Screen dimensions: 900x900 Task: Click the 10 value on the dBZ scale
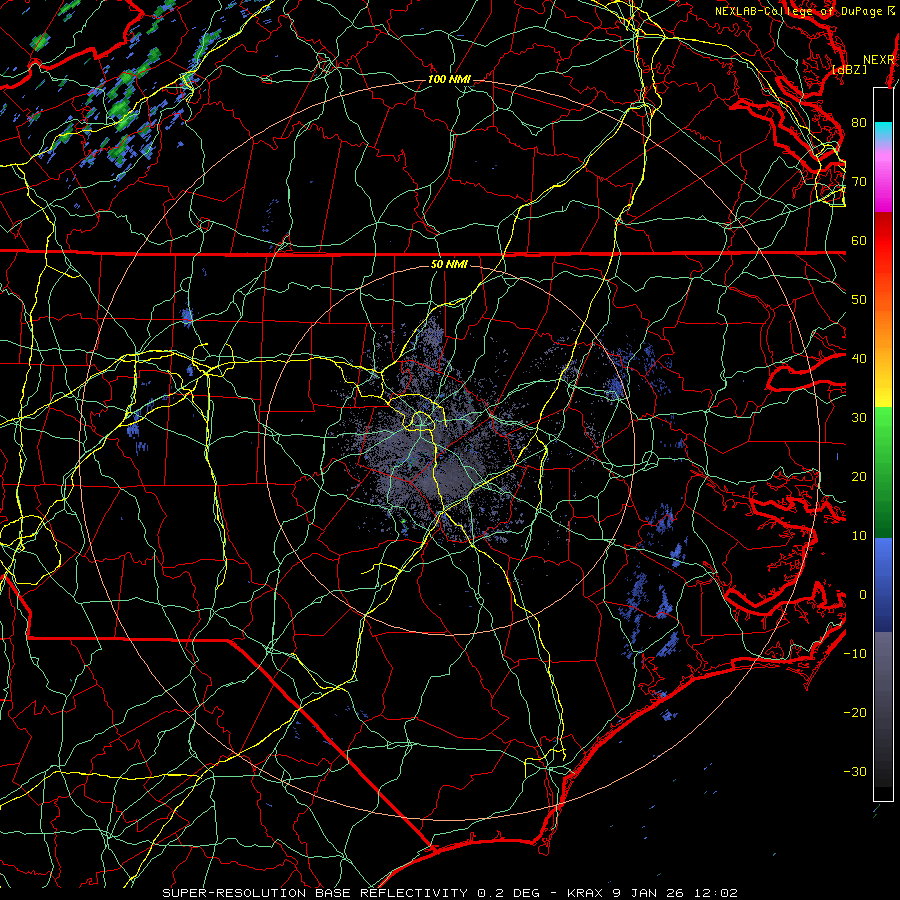[x=859, y=536]
